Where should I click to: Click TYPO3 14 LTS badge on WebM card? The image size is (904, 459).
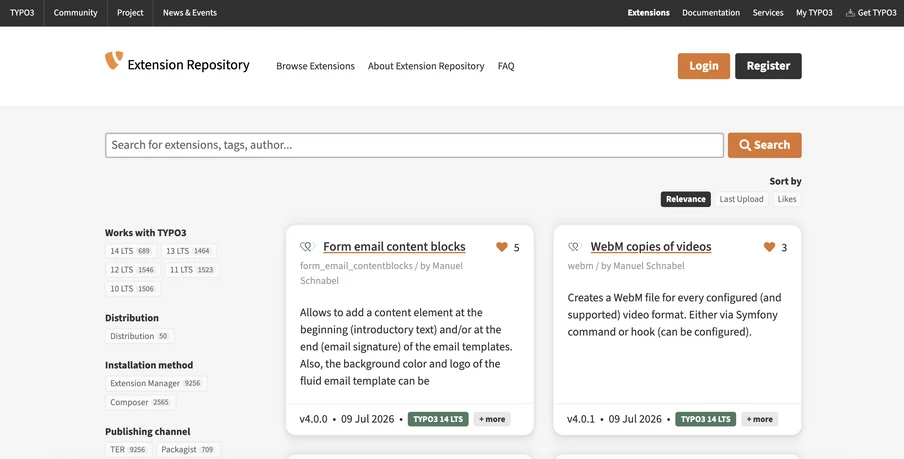[x=706, y=419]
